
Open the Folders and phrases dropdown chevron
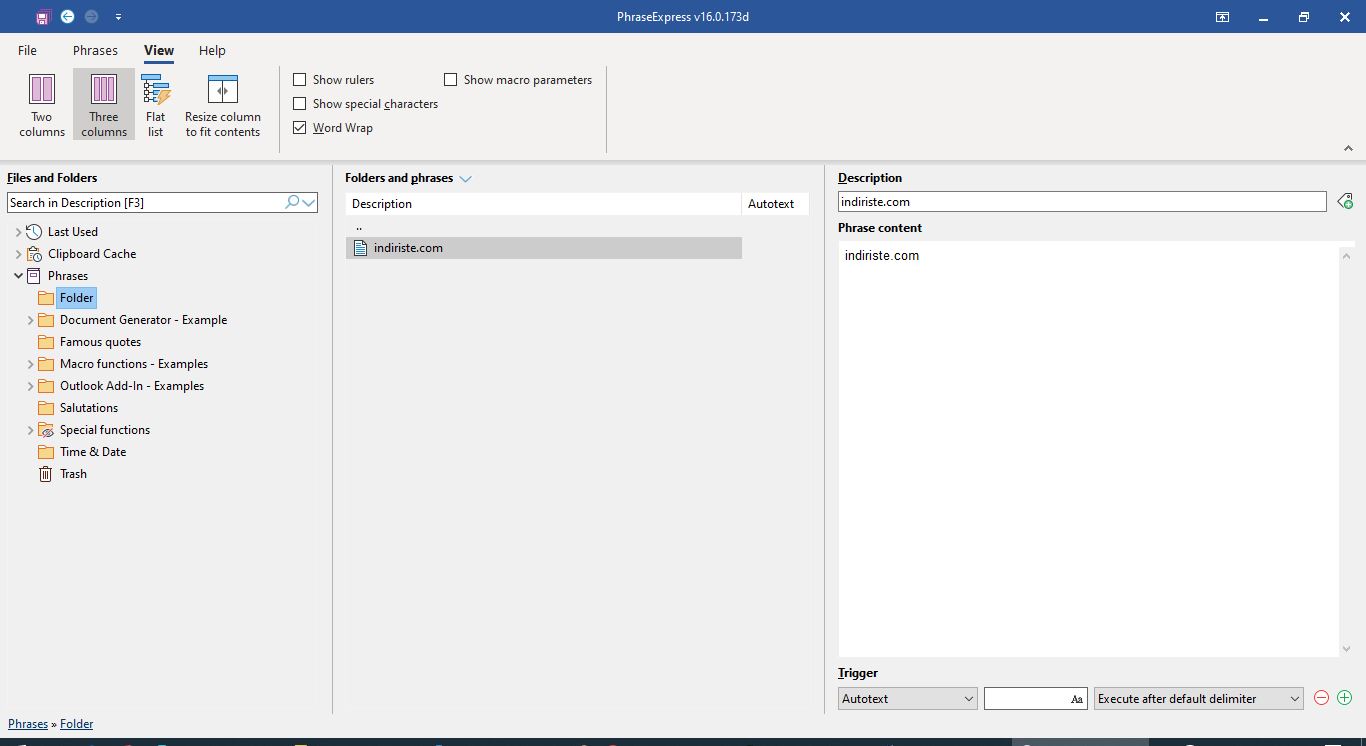465,179
